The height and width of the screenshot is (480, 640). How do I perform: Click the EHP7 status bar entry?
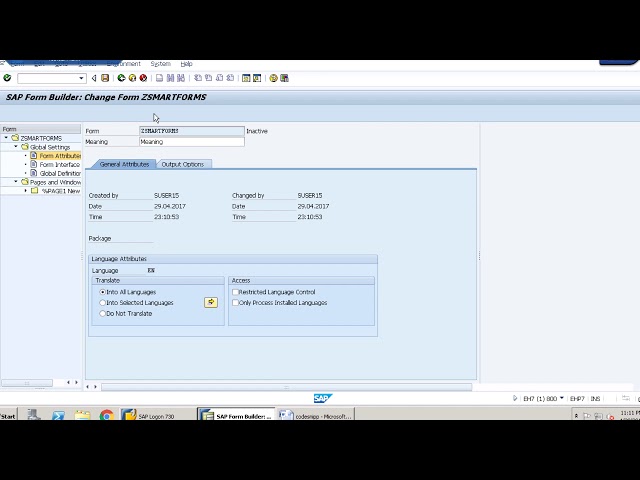577,398
